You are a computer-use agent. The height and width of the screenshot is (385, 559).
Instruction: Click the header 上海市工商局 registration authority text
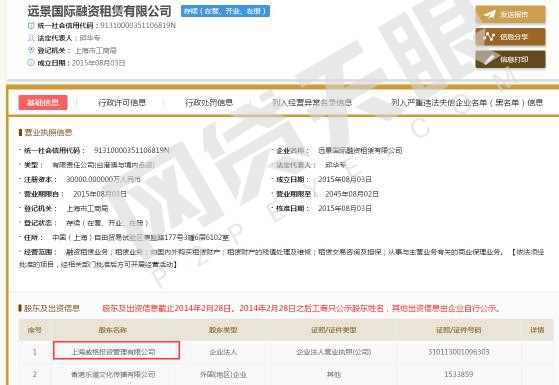[x=96, y=50]
